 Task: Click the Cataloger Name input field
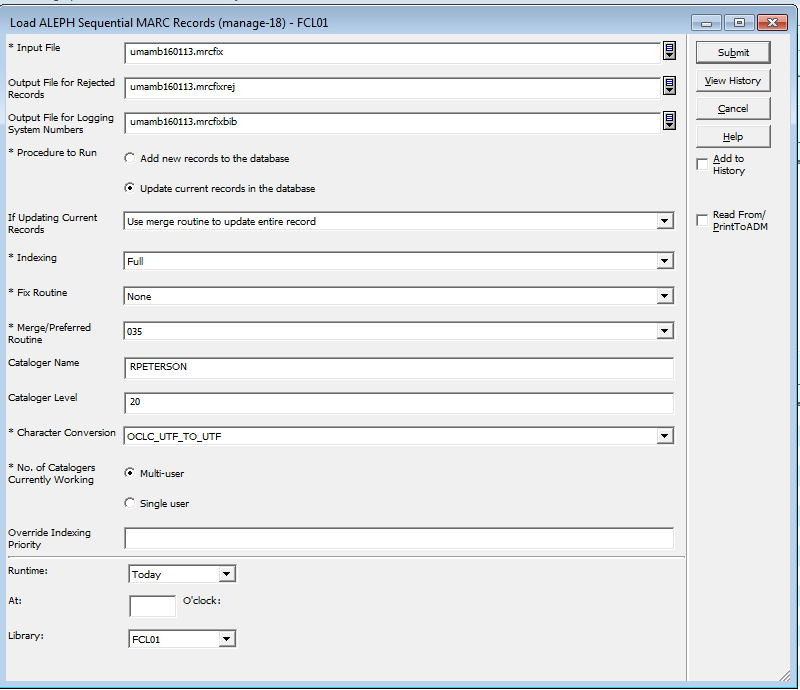pos(398,367)
